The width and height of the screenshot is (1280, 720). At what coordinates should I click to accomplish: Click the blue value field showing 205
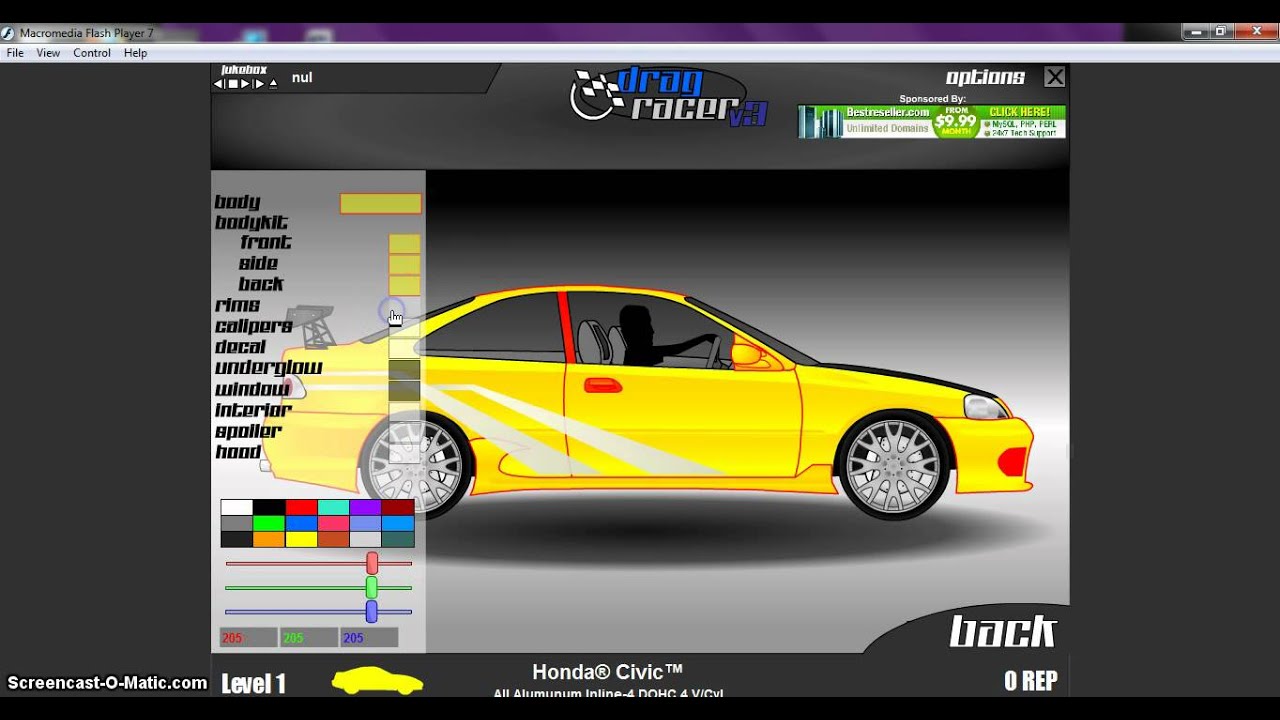click(369, 638)
